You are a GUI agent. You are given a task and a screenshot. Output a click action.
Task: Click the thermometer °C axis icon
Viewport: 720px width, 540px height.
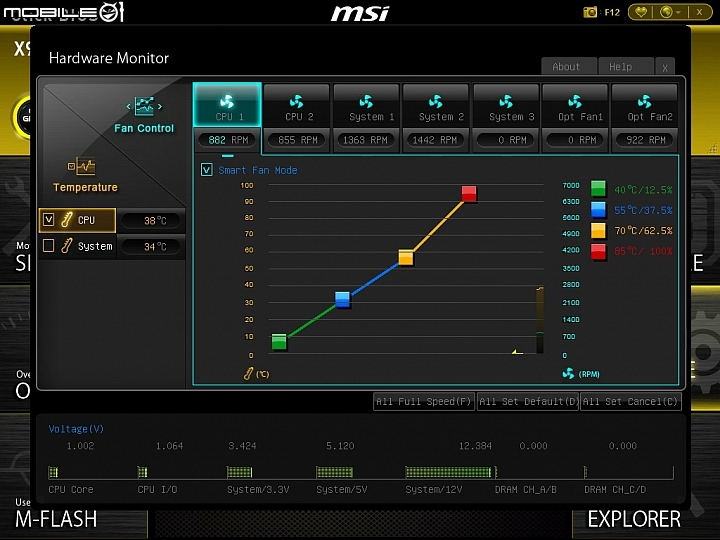(x=248, y=373)
